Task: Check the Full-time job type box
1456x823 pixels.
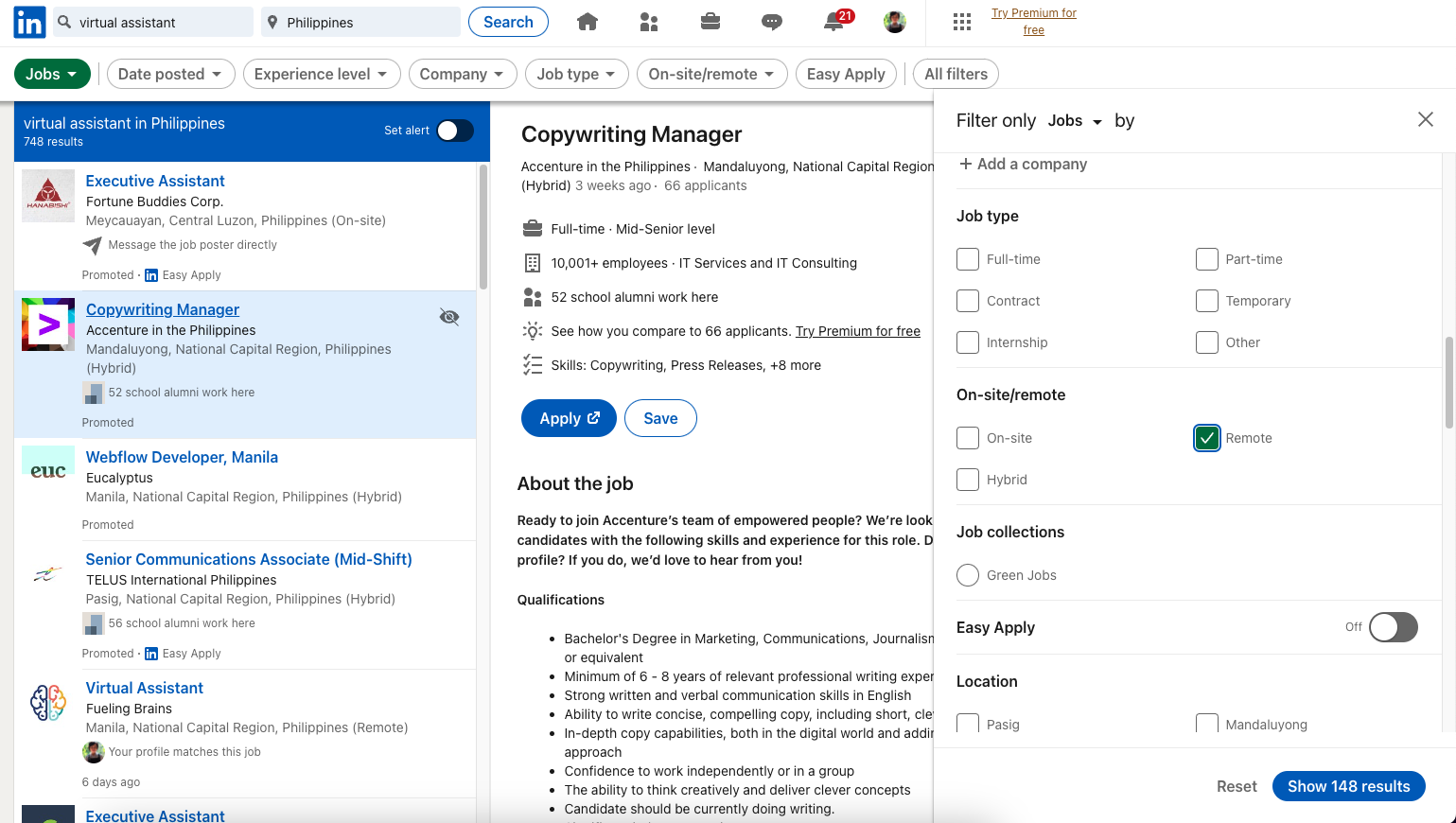Action: click(x=968, y=259)
